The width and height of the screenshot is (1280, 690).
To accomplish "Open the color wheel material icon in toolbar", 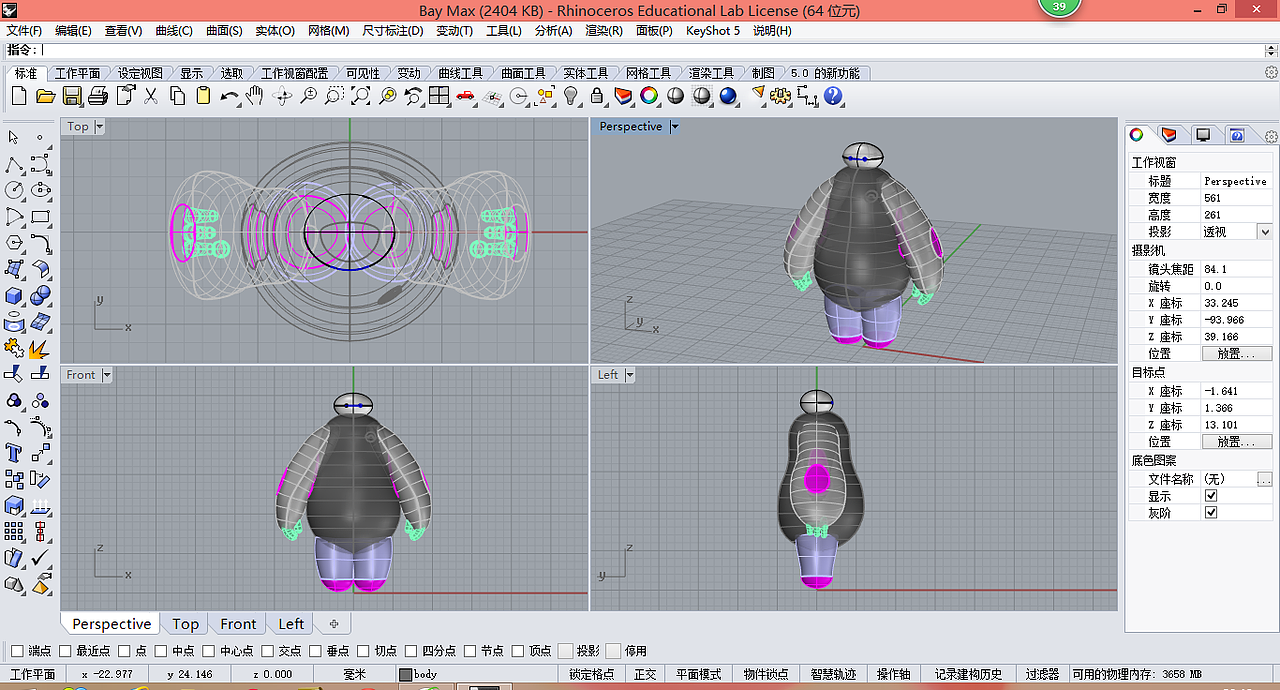I will [649, 96].
